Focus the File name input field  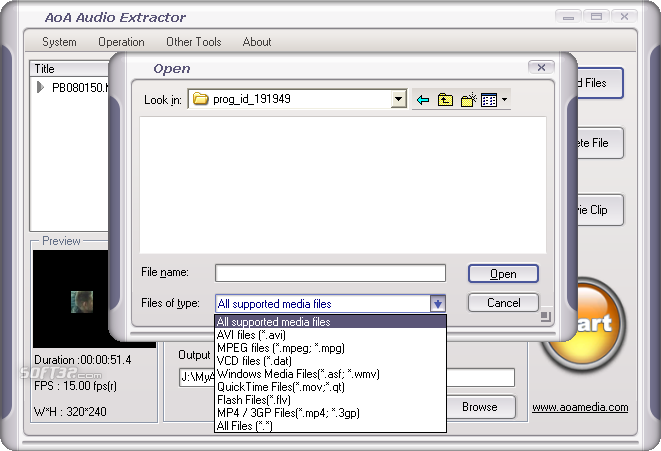point(330,273)
